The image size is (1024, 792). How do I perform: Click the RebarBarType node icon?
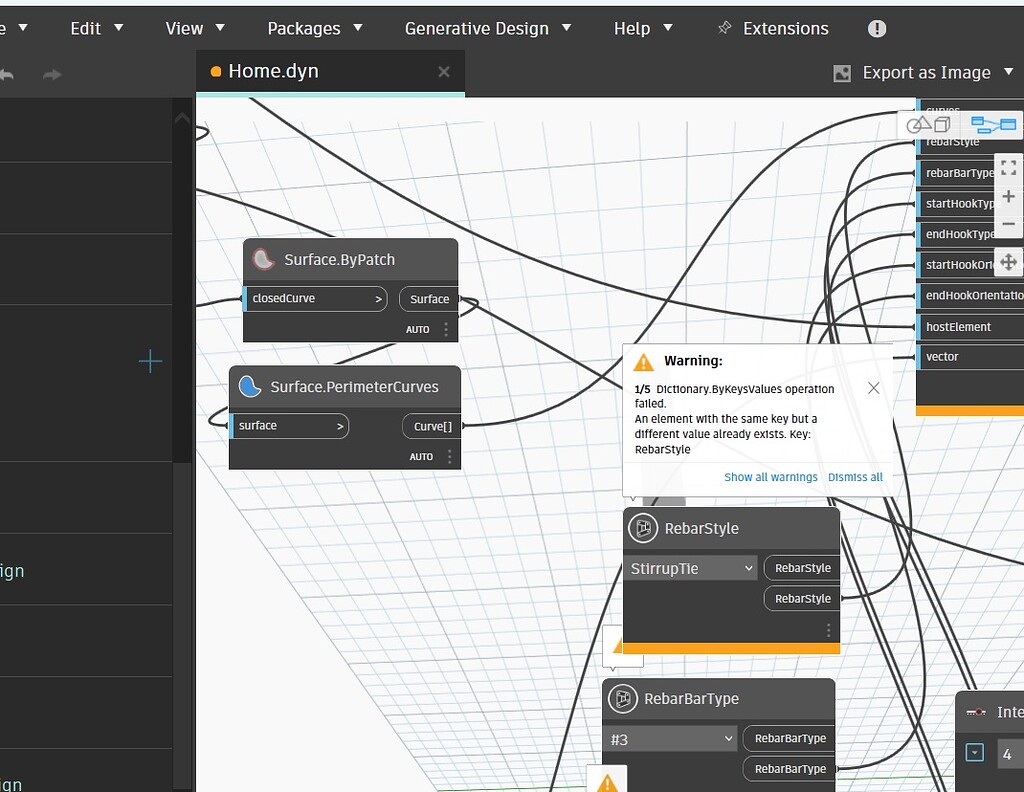pyautogui.click(x=624, y=699)
